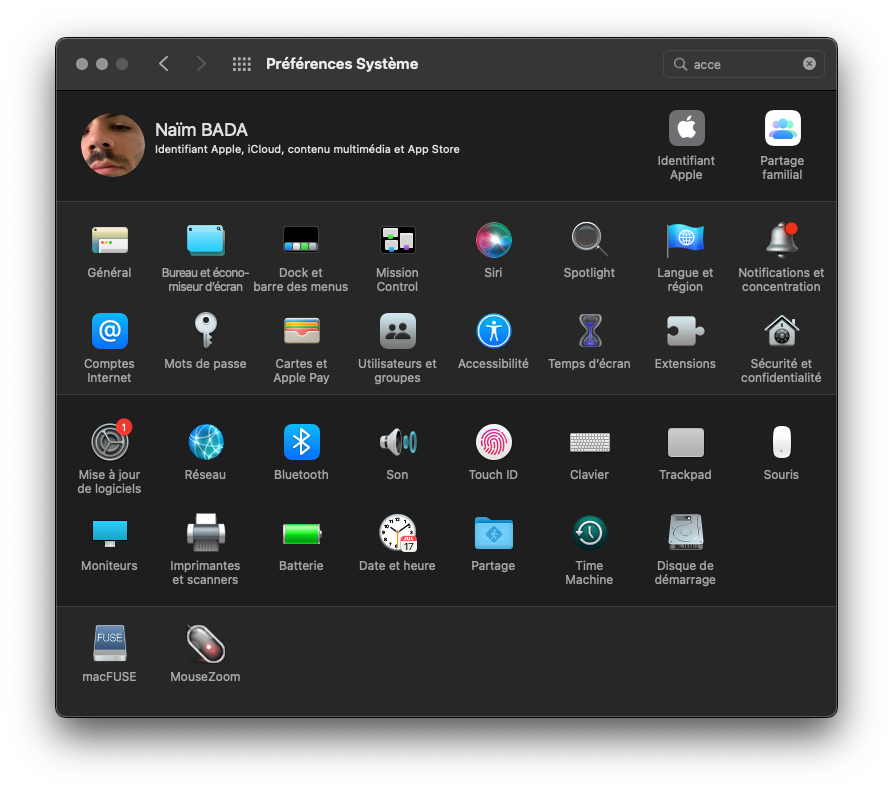Open Langue et région pane
This screenshot has height=791, width=893.
pyautogui.click(x=685, y=240)
